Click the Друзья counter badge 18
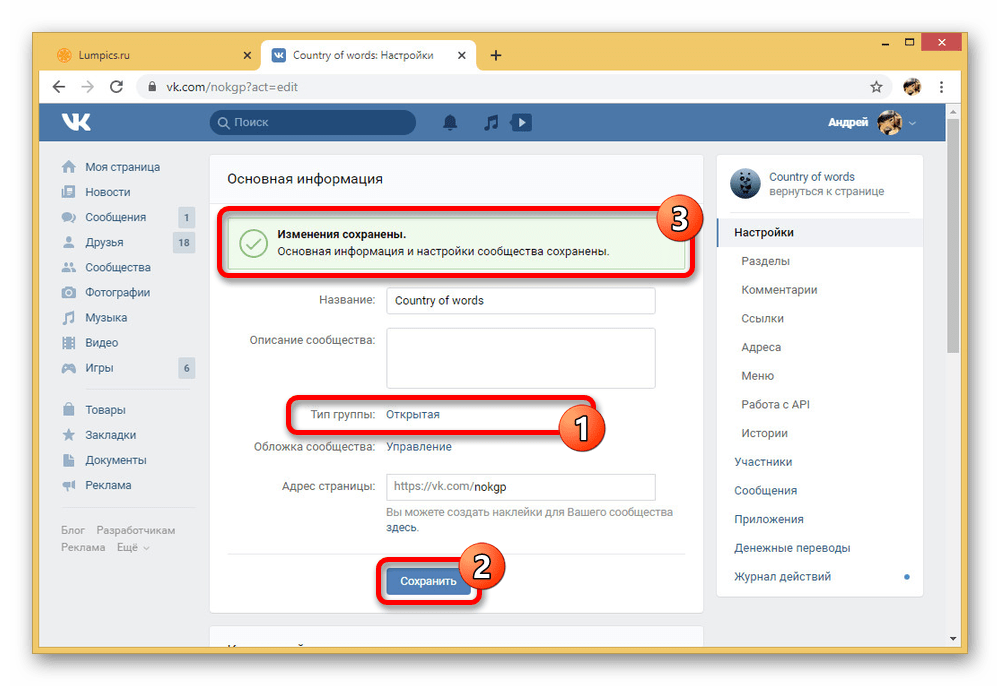Image resolution: width=1000 pixels, height=686 pixels. [184, 242]
